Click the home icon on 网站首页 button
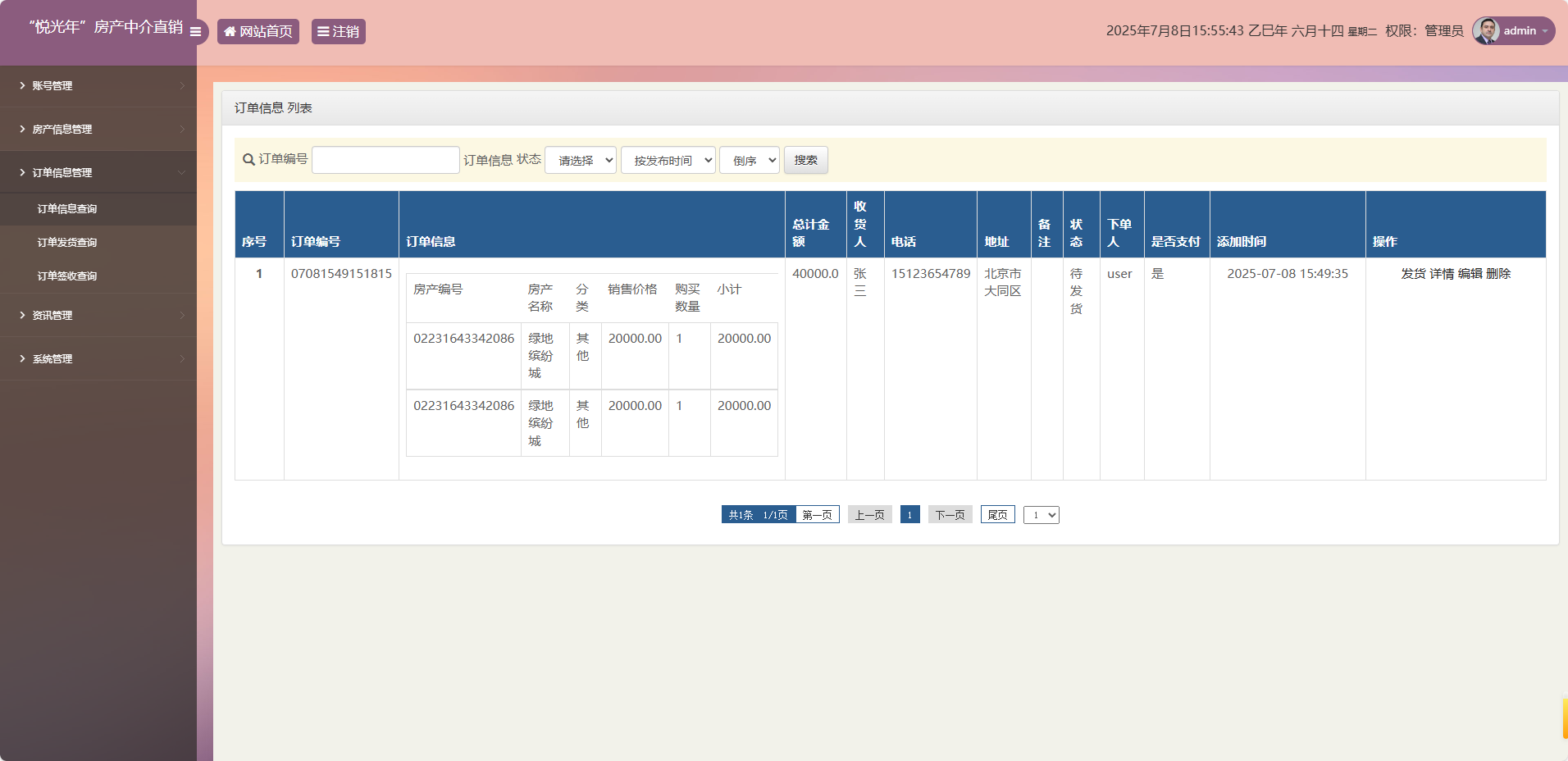Screen dimensions: 1568x761 pyautogui.click(x=230, y=31)
